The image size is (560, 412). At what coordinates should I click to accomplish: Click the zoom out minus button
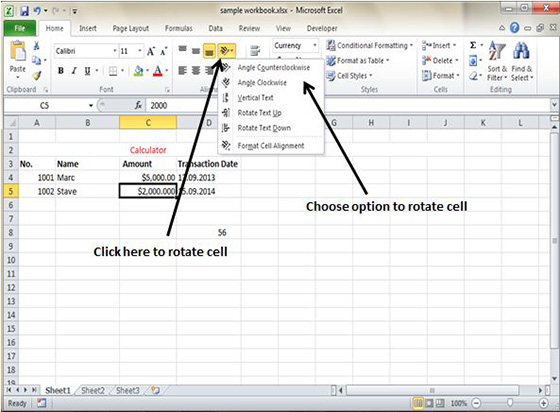pyautogui.click(x=476, y=403)
